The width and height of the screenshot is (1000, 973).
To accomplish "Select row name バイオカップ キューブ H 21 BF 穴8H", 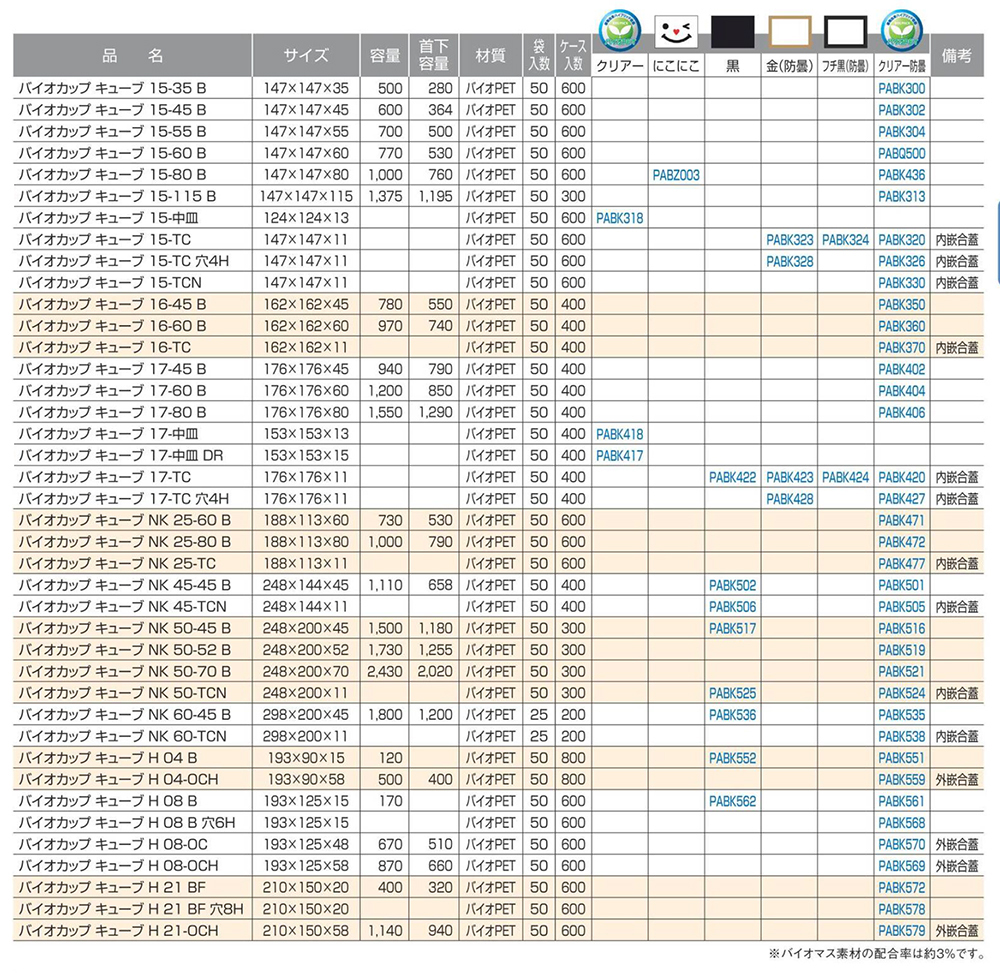I will tap(131, 910).
